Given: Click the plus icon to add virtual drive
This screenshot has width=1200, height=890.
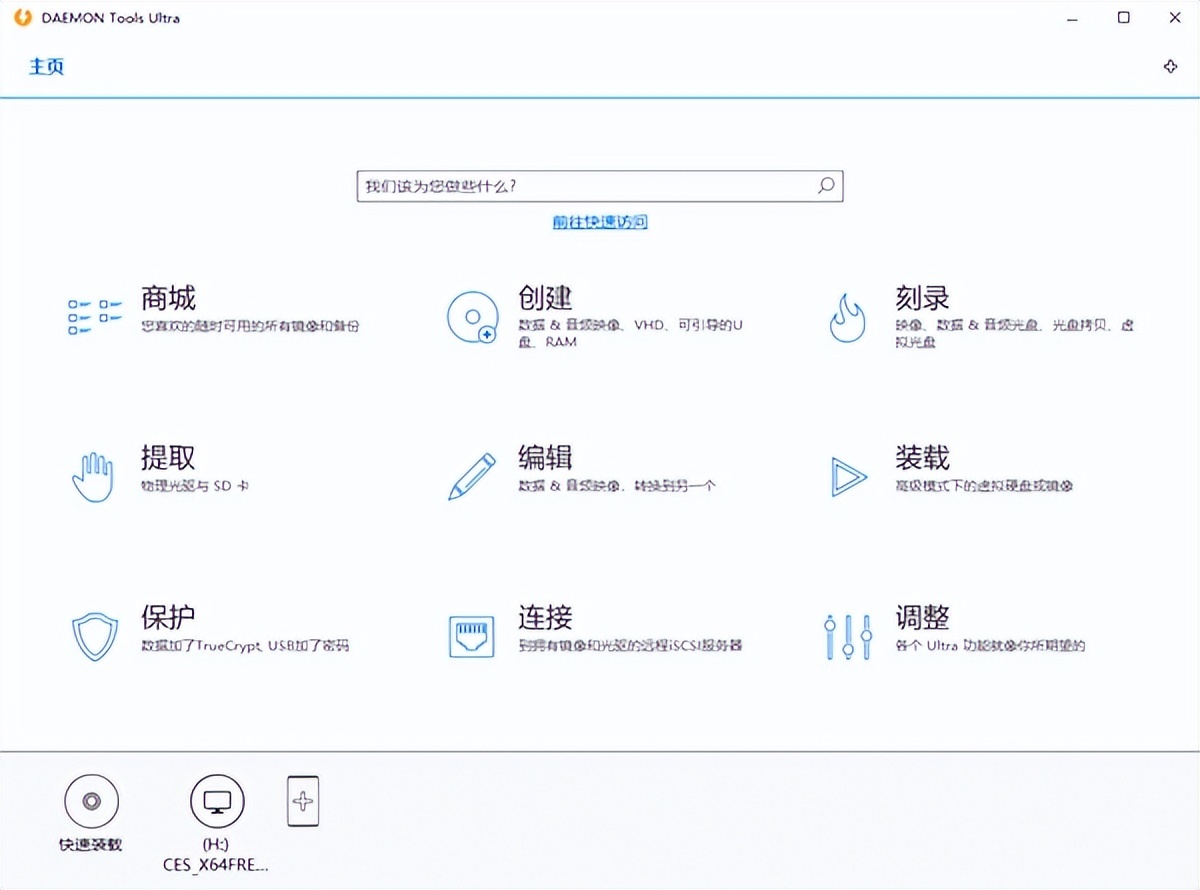Looking at the screenshot, I should 302,801.
